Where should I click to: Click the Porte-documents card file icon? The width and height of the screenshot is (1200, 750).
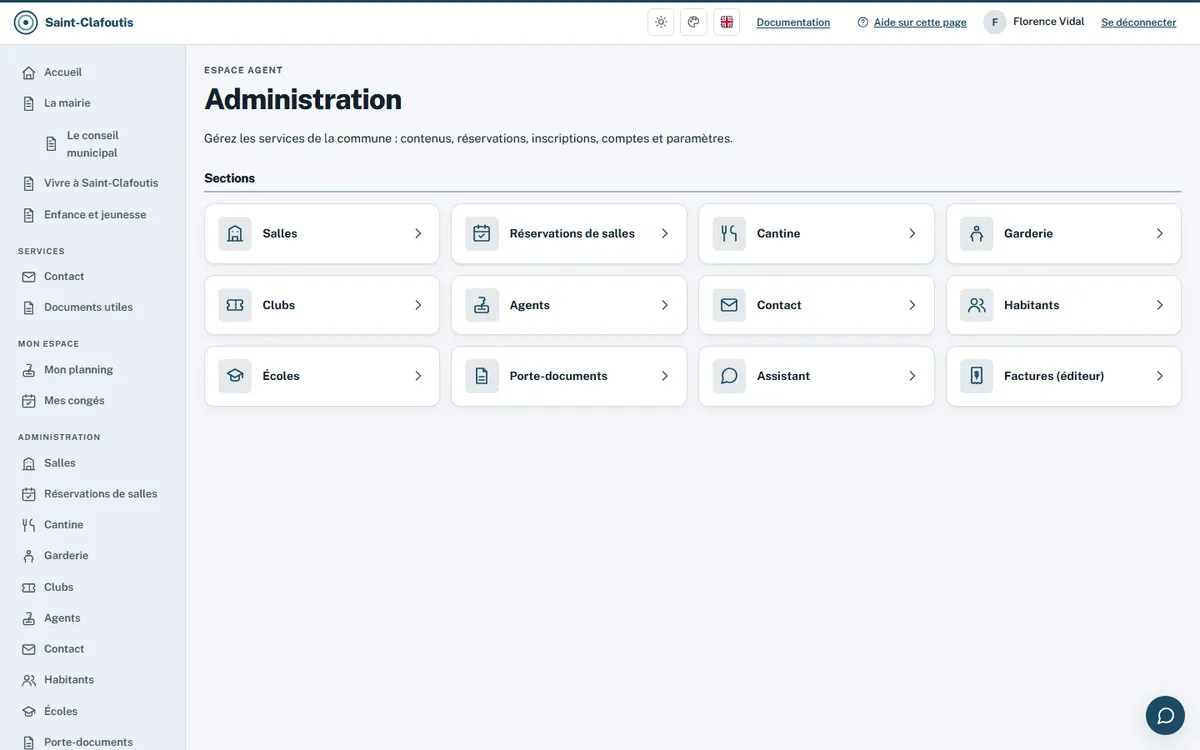click(482, 376)
